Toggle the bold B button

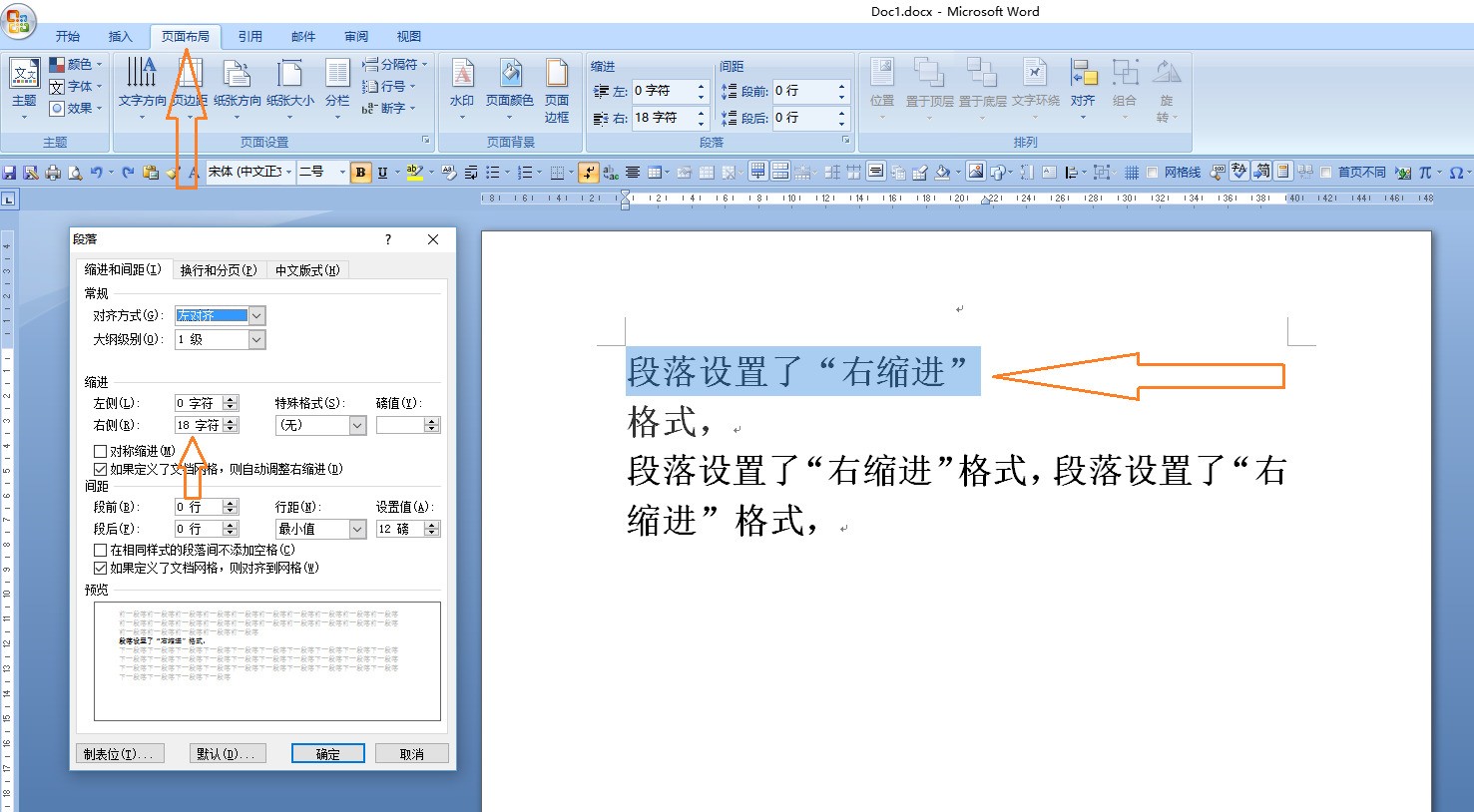(360, 173)
